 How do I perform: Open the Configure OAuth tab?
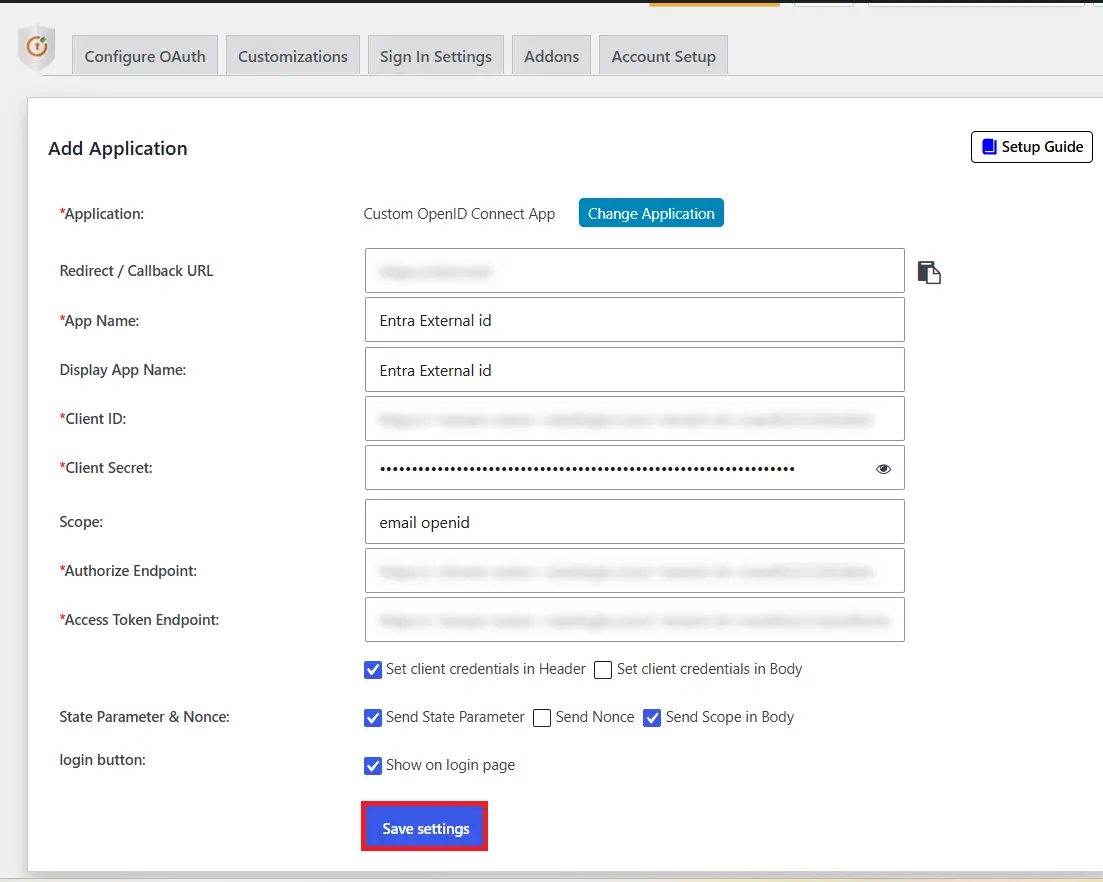point(145,56)
